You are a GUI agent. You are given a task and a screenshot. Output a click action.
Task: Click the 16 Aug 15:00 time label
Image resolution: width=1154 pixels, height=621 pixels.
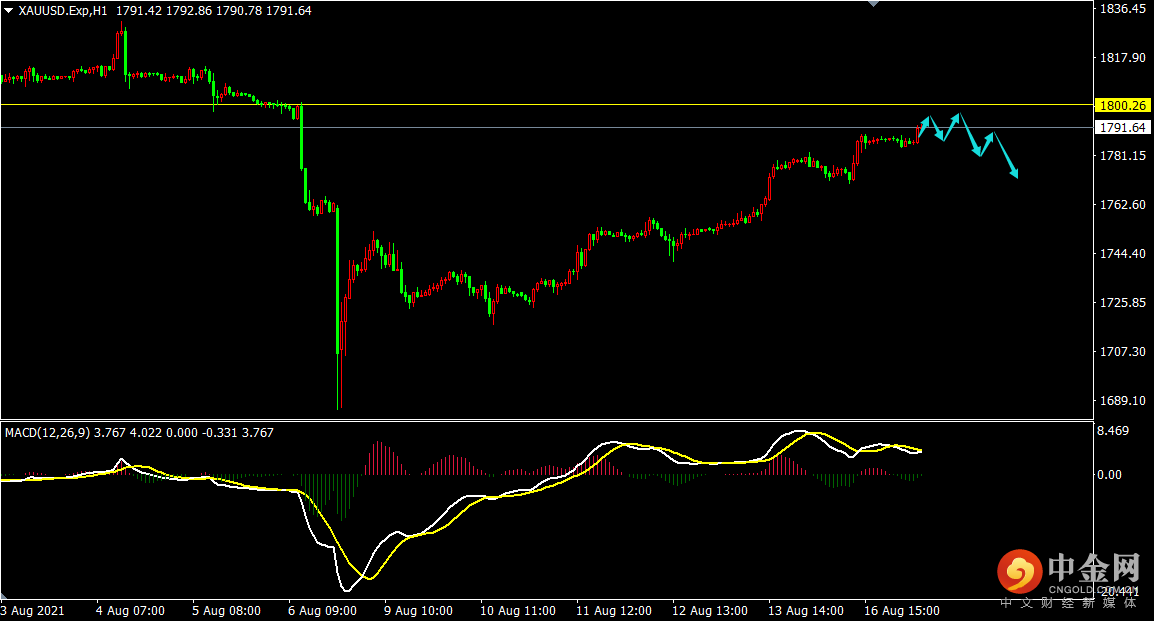[x=902, y=611]
